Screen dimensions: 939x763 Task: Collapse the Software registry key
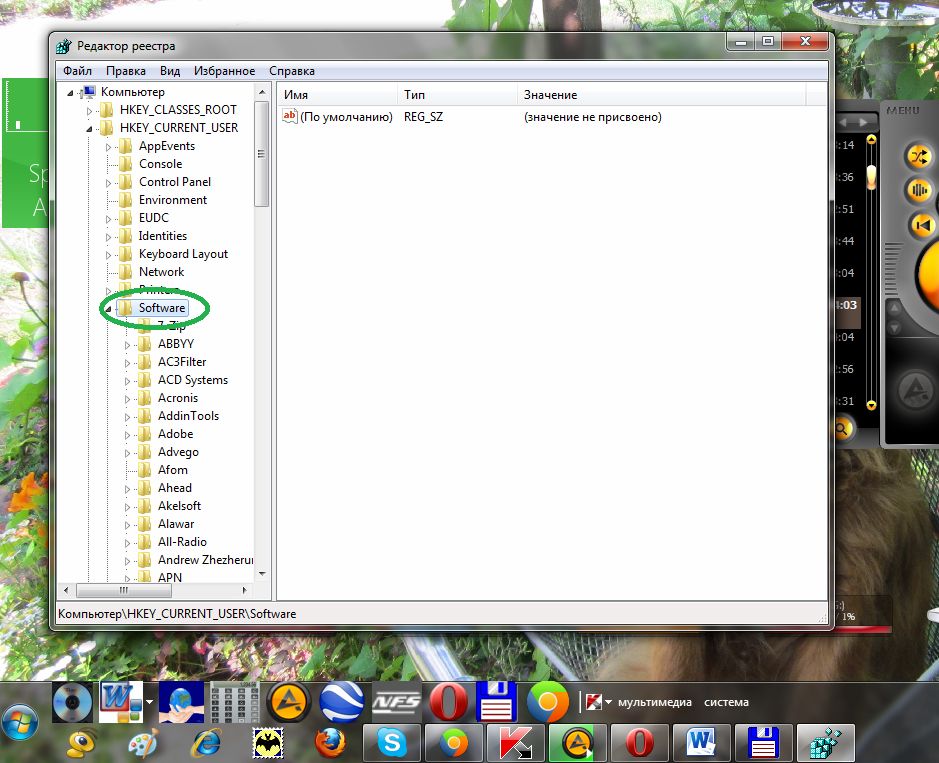coord(108,309)
